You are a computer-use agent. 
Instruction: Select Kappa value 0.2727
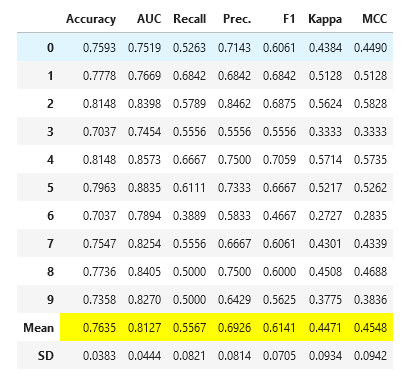[x=325, y=216]
